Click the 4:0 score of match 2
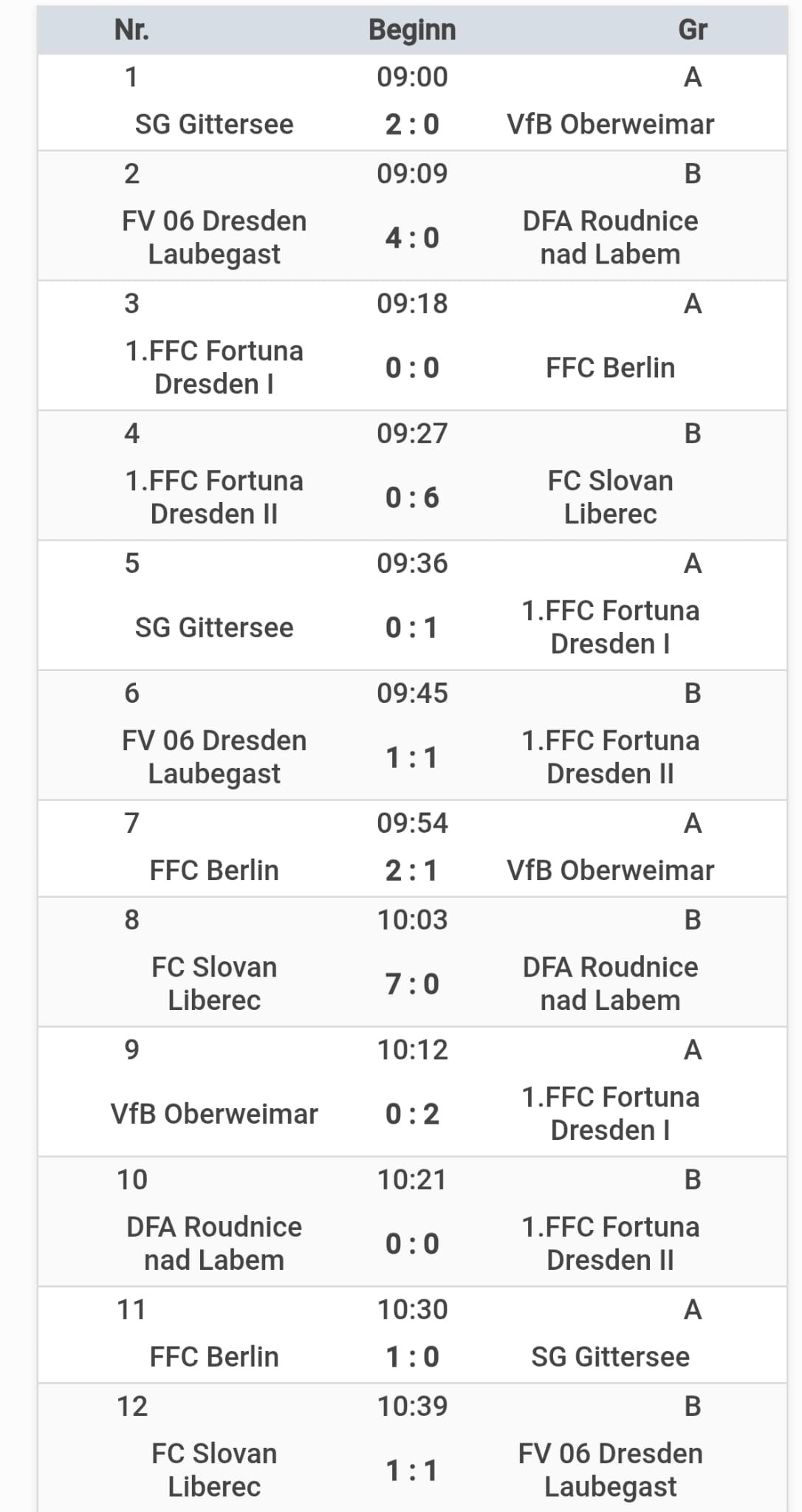 pos(412,238)
